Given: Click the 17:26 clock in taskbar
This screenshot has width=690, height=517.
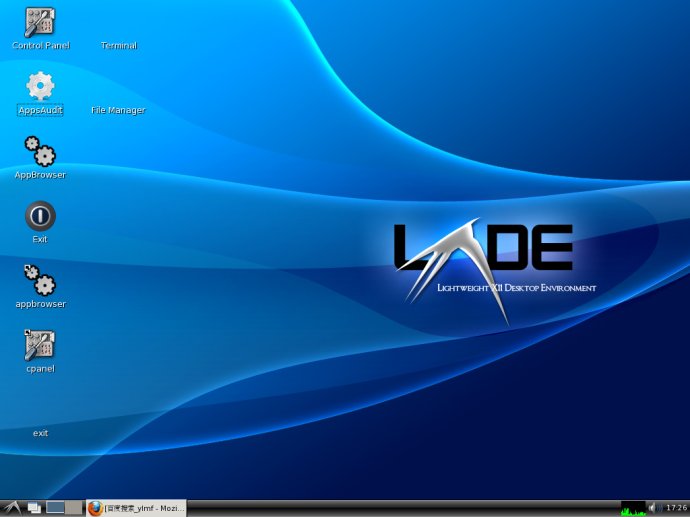Looking at the screenshot, I should [x=677, y=508].
